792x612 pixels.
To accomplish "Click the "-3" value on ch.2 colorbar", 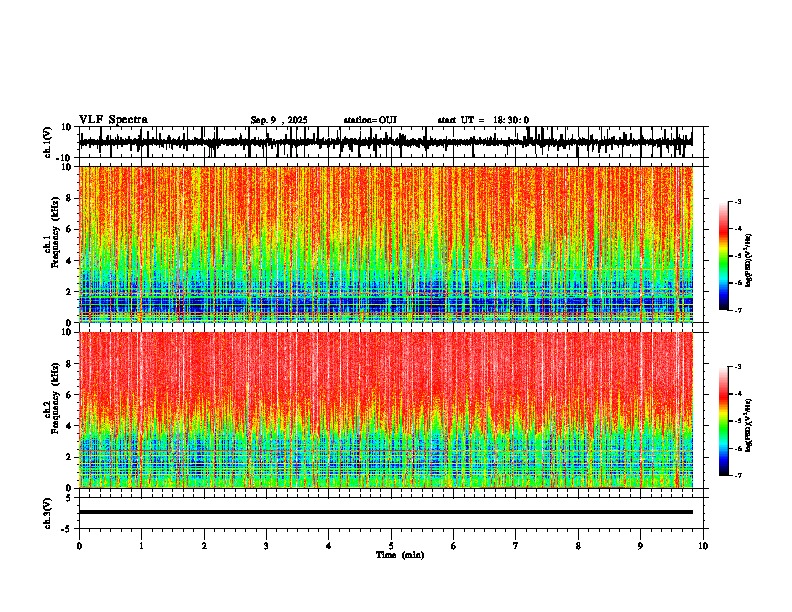I will [738, 367].
